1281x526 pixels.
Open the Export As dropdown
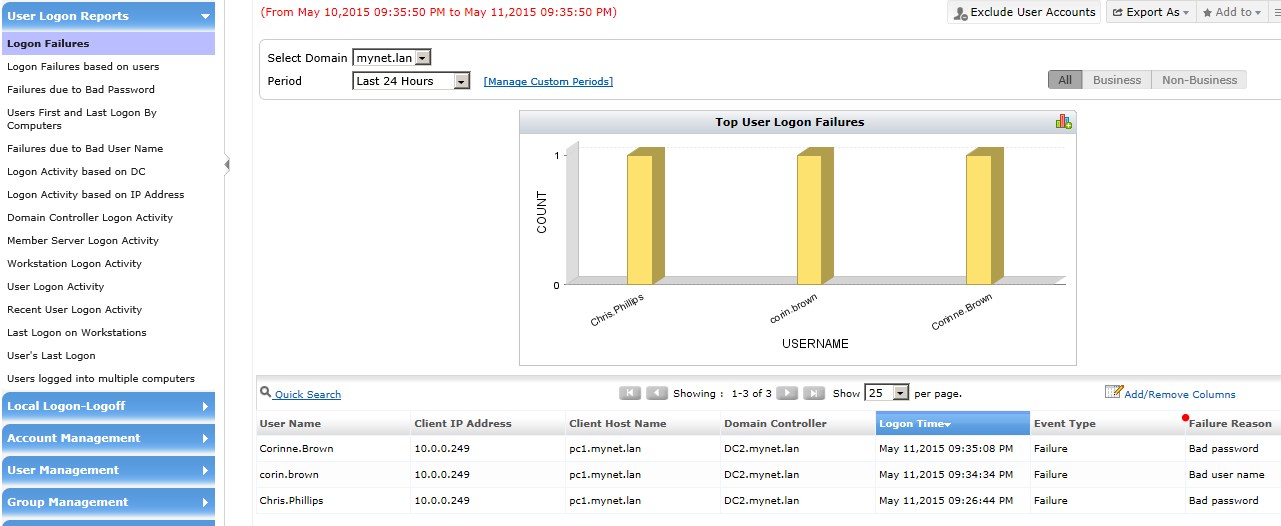click(x=1150, y=12)
